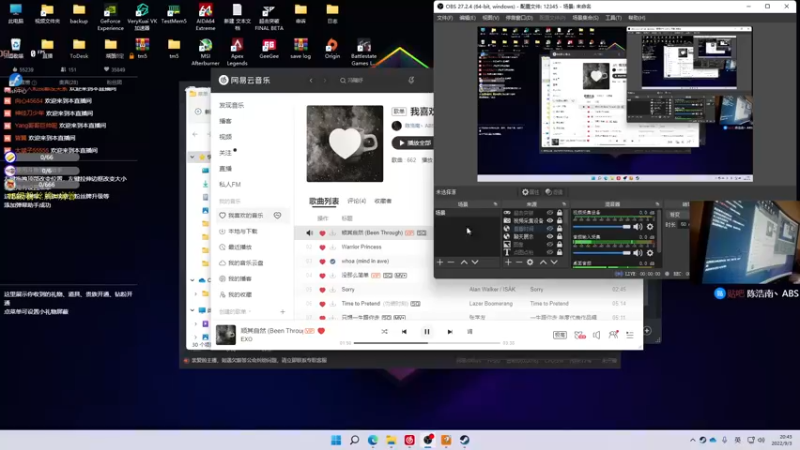Remove selected scene with the minus icon
Viewport: 800px width, 450px height.
[451, 262]
